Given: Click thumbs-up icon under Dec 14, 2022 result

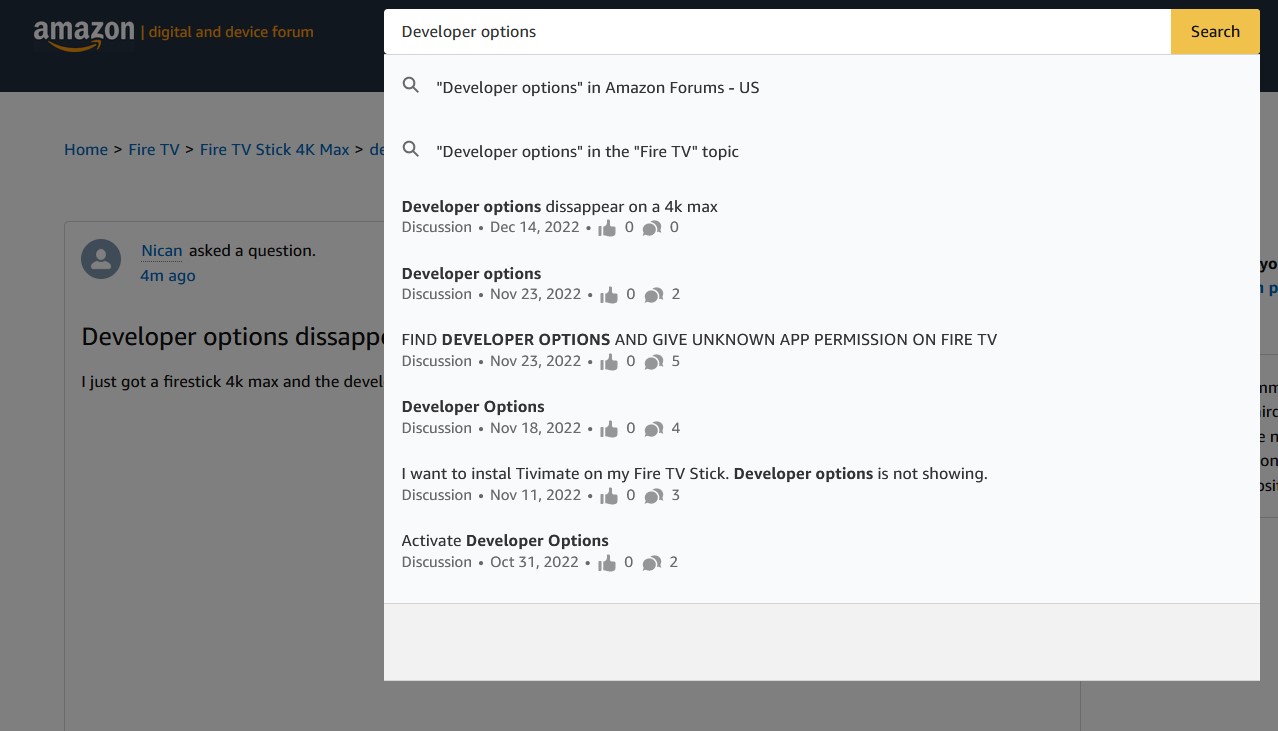Looking at the screenshot, I should pyautogui.click(x=607, y=228).
